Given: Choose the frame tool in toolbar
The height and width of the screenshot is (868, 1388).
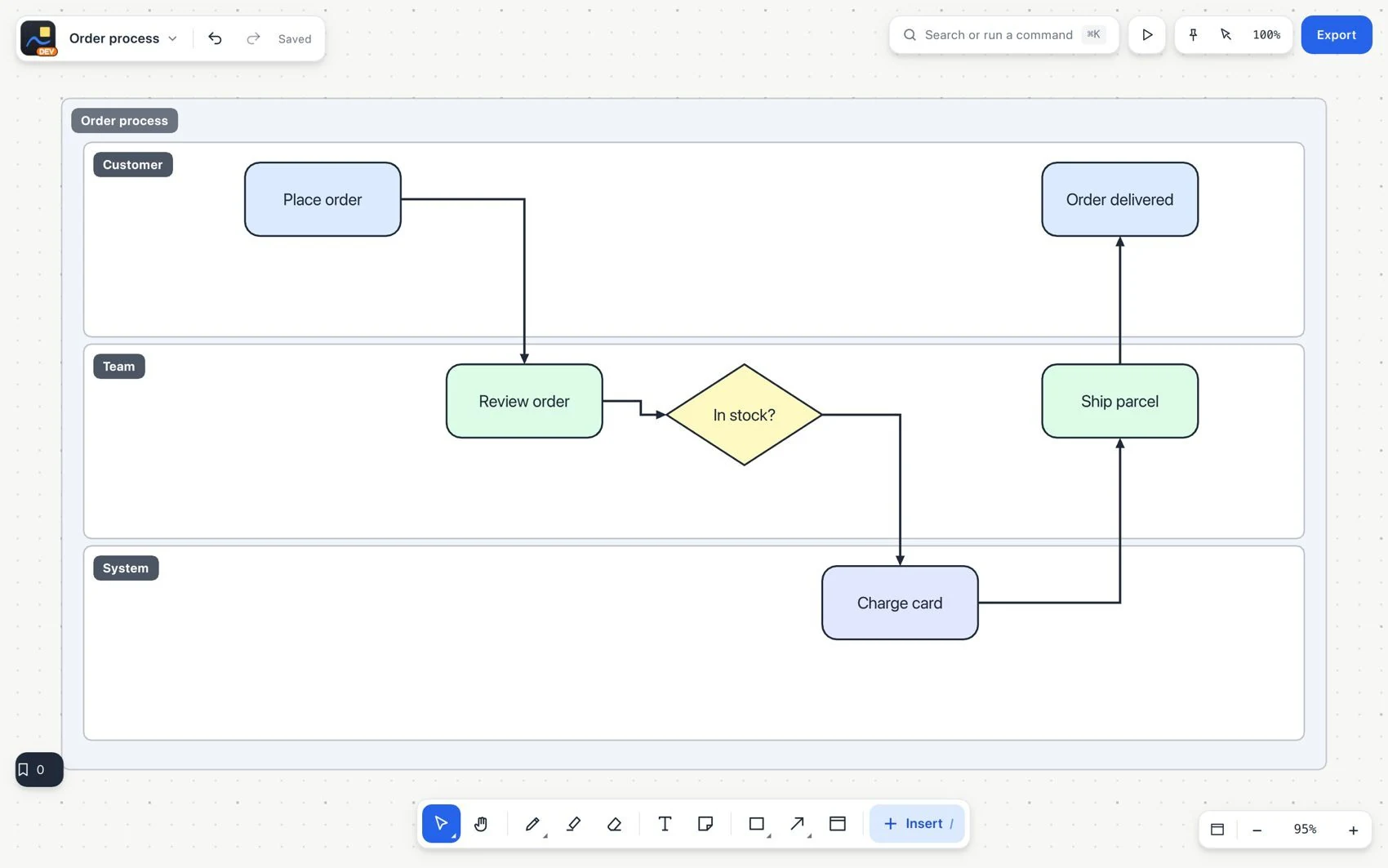Looking at the screenshot, I should [838, 823].
